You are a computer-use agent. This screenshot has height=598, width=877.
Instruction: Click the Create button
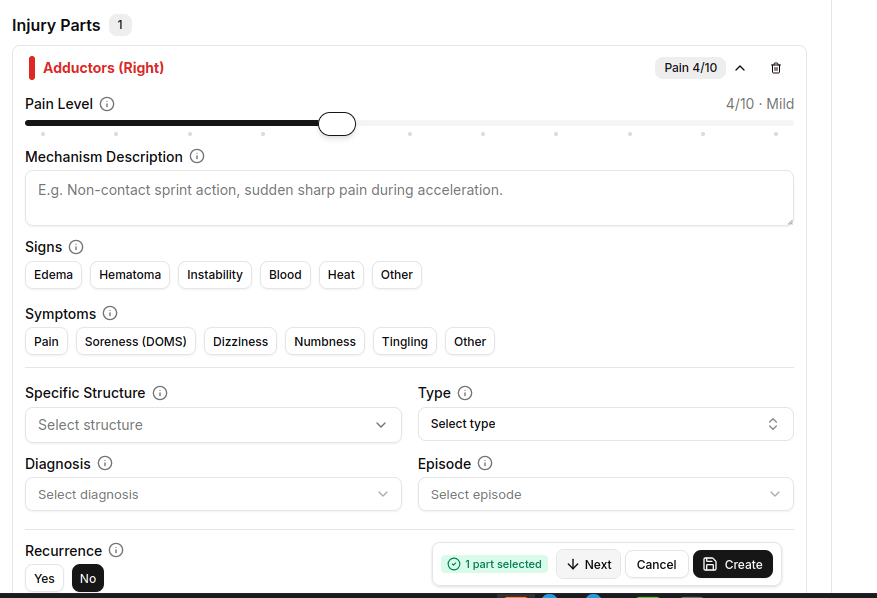[x=733, y=564]
